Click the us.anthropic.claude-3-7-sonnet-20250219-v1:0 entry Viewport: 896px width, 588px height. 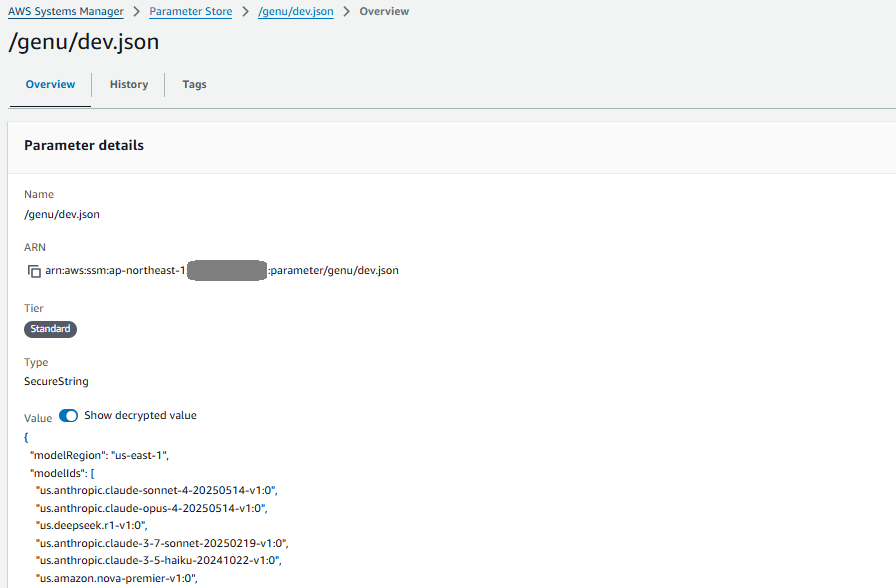click(x=162, y=543)
